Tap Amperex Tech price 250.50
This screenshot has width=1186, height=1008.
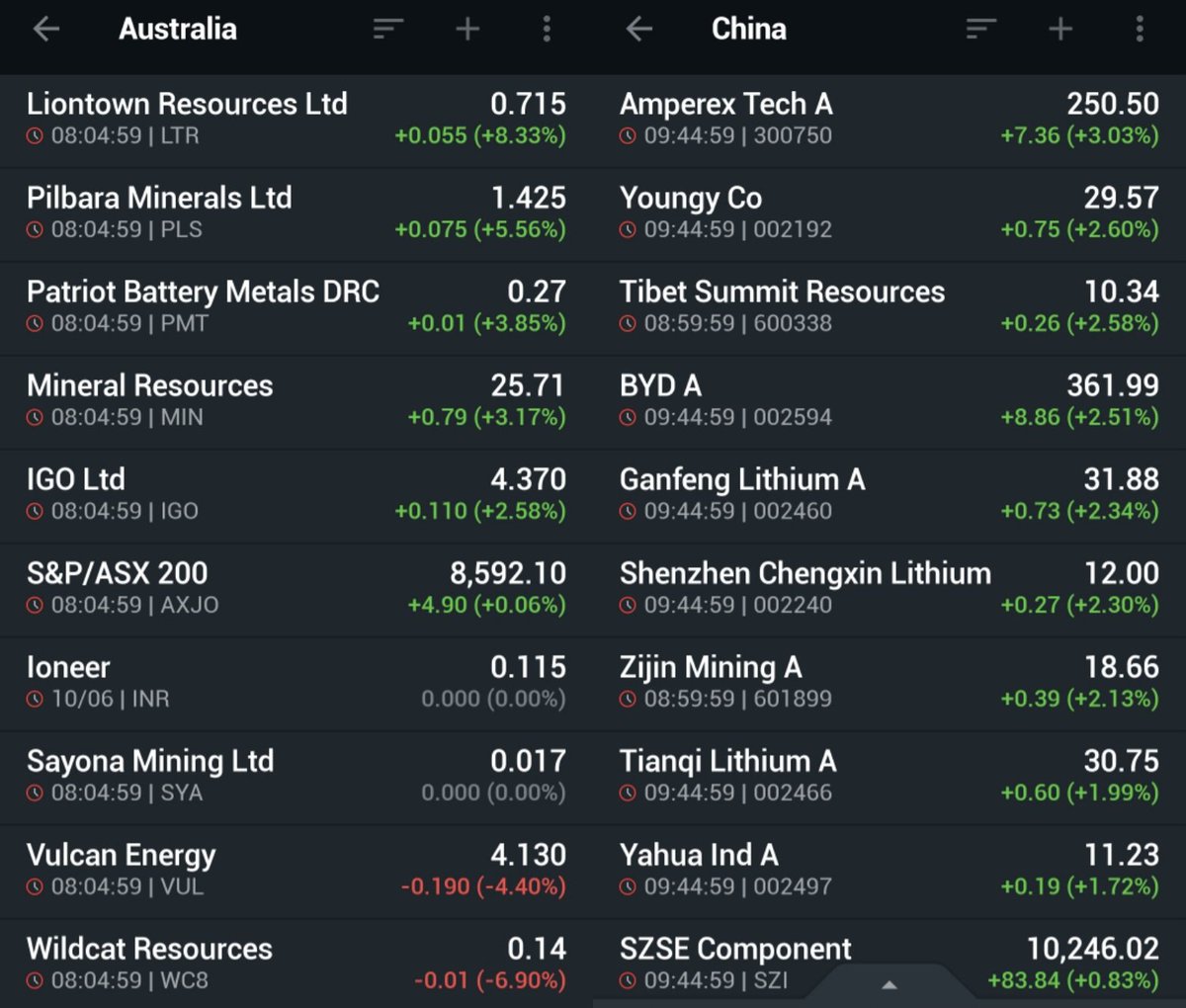tap(1113, 104)
